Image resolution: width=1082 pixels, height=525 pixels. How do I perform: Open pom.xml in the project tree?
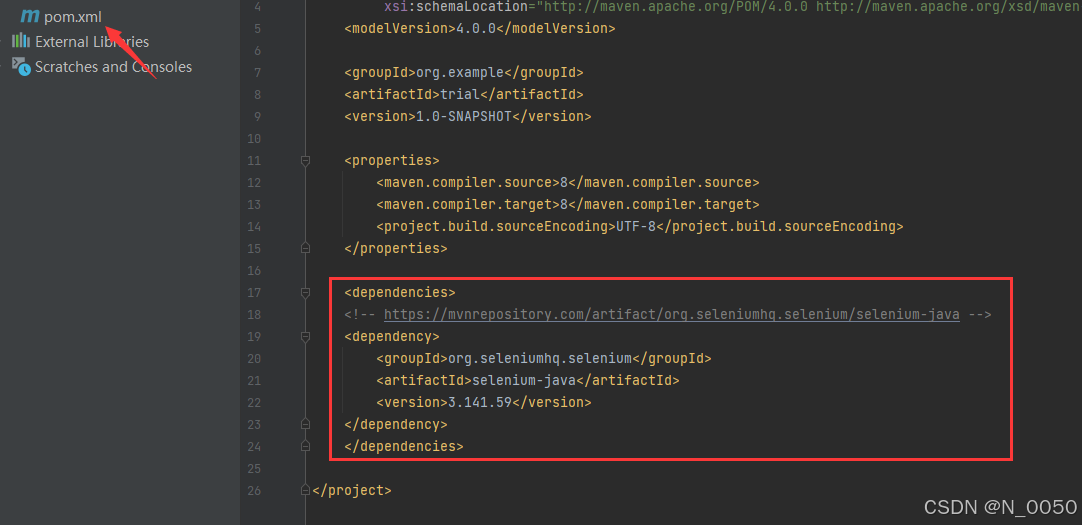(72, 17)
